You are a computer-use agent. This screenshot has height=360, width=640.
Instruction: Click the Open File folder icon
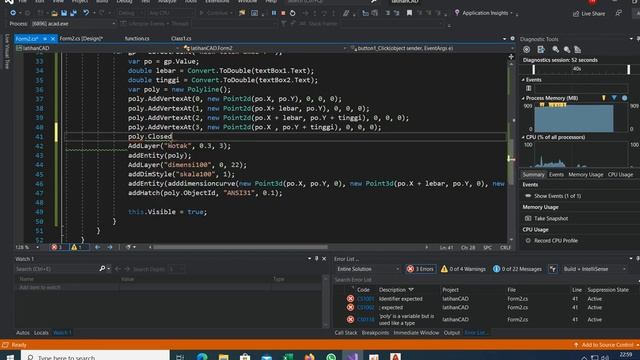click(x=54, y=13)
